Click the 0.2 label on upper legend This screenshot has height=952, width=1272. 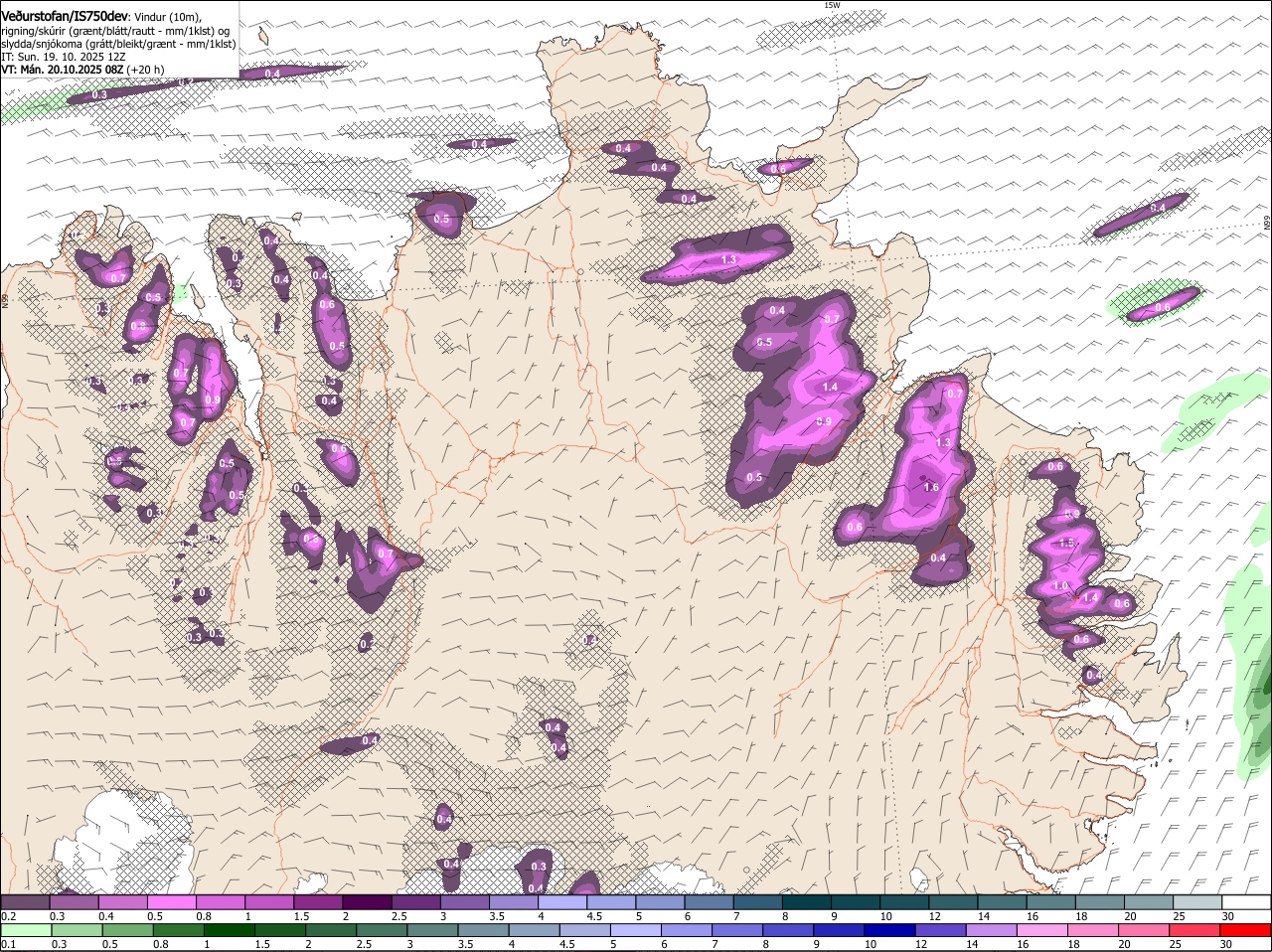click(8, 916)
